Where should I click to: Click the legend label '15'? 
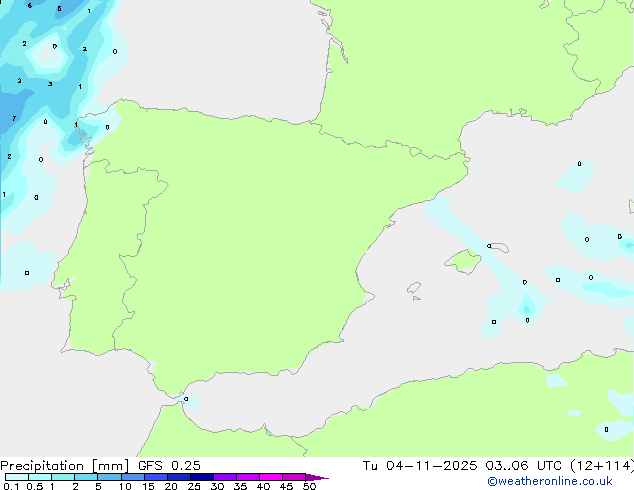pos(148,486)
